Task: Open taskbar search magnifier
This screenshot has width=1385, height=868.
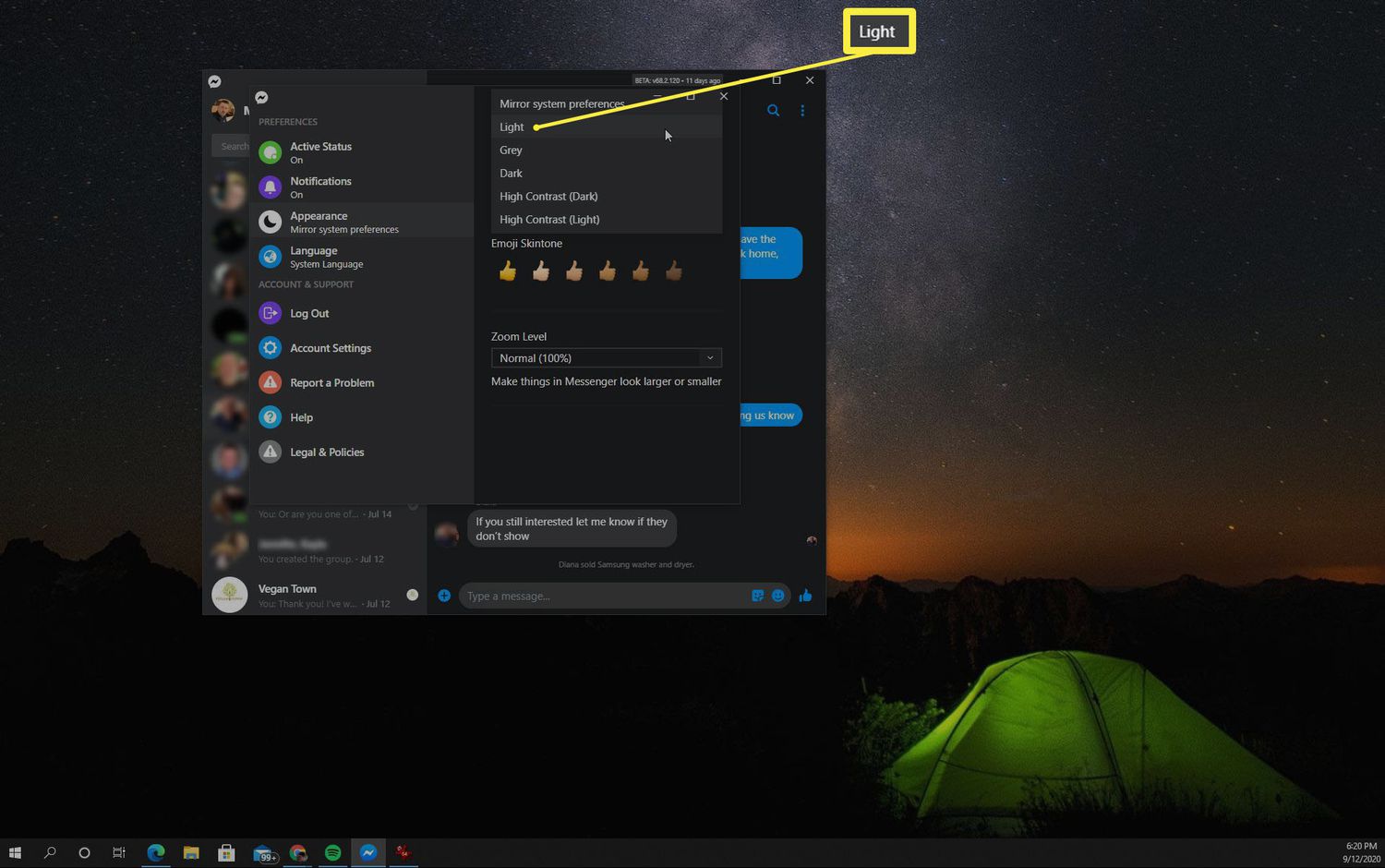Action: point(50,852)
